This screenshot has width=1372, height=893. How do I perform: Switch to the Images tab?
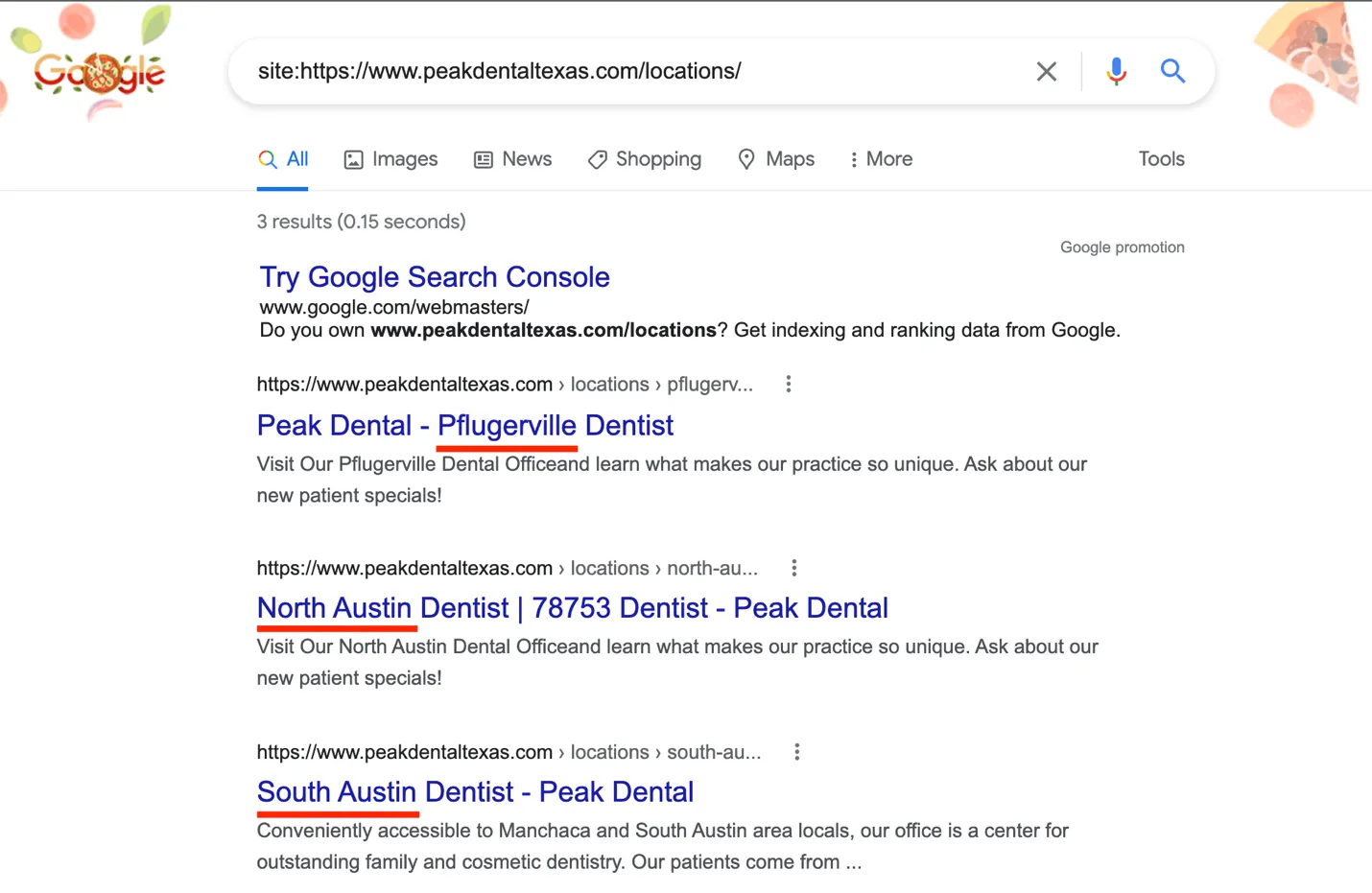point(390,159)
